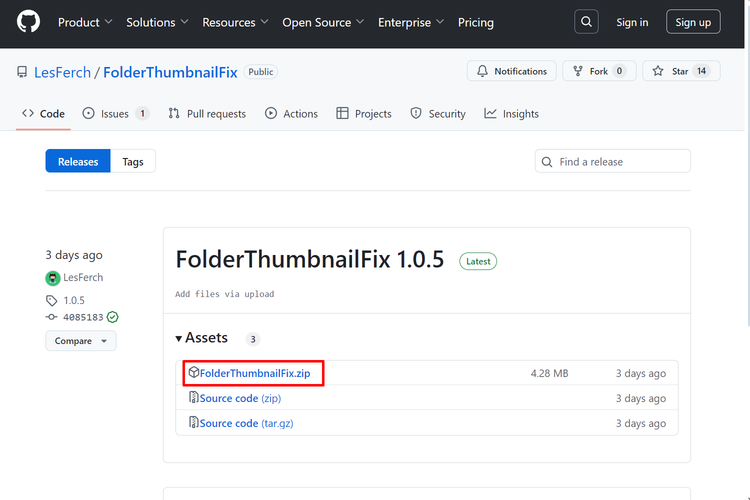The width and height of the screenshot is (750, 500).
Task: Click magnifier icon in Find a release
Action: [547, 162]
